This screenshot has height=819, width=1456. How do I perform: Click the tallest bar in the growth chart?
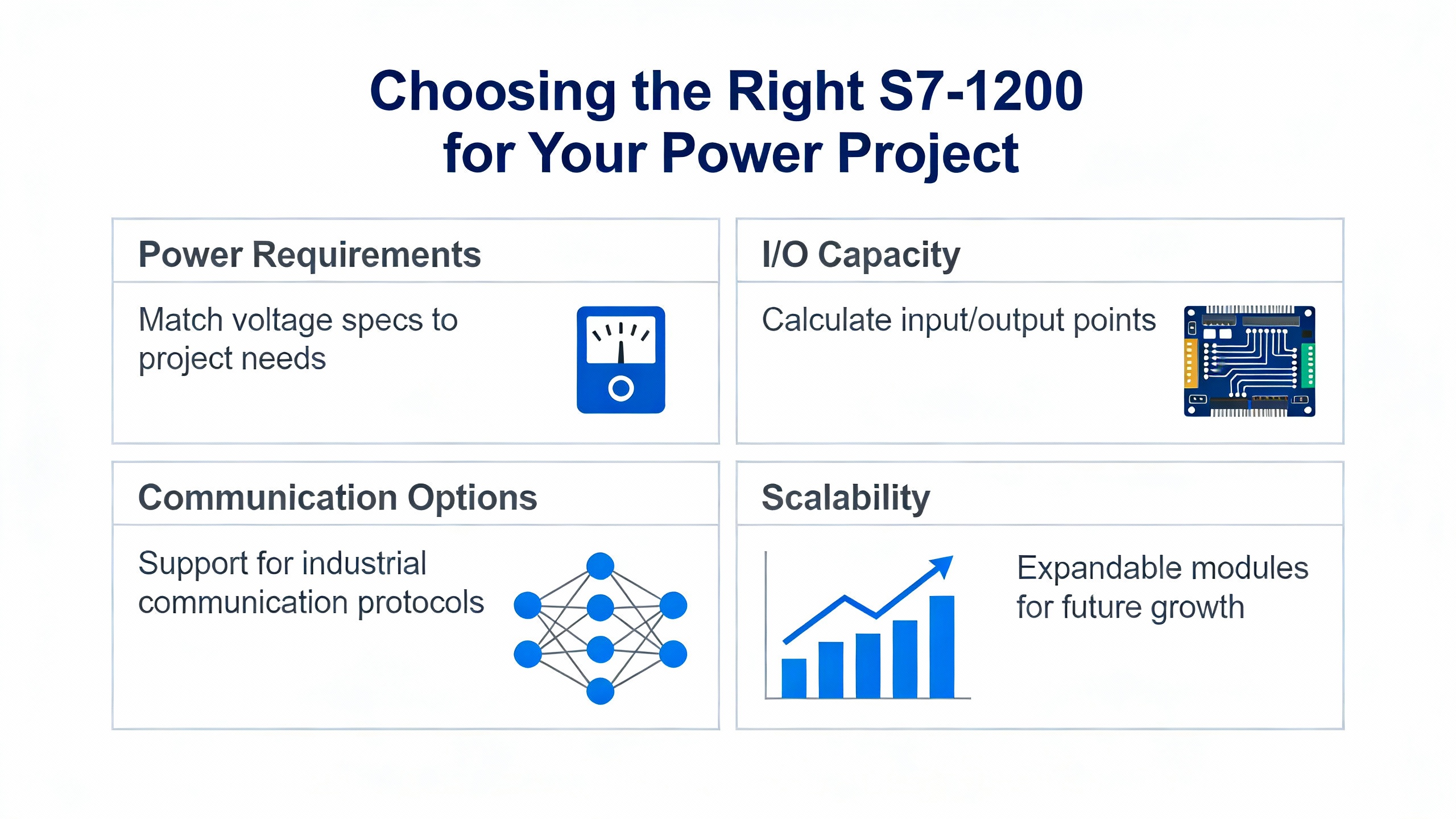pyautogui.click(x=941, y=646)
